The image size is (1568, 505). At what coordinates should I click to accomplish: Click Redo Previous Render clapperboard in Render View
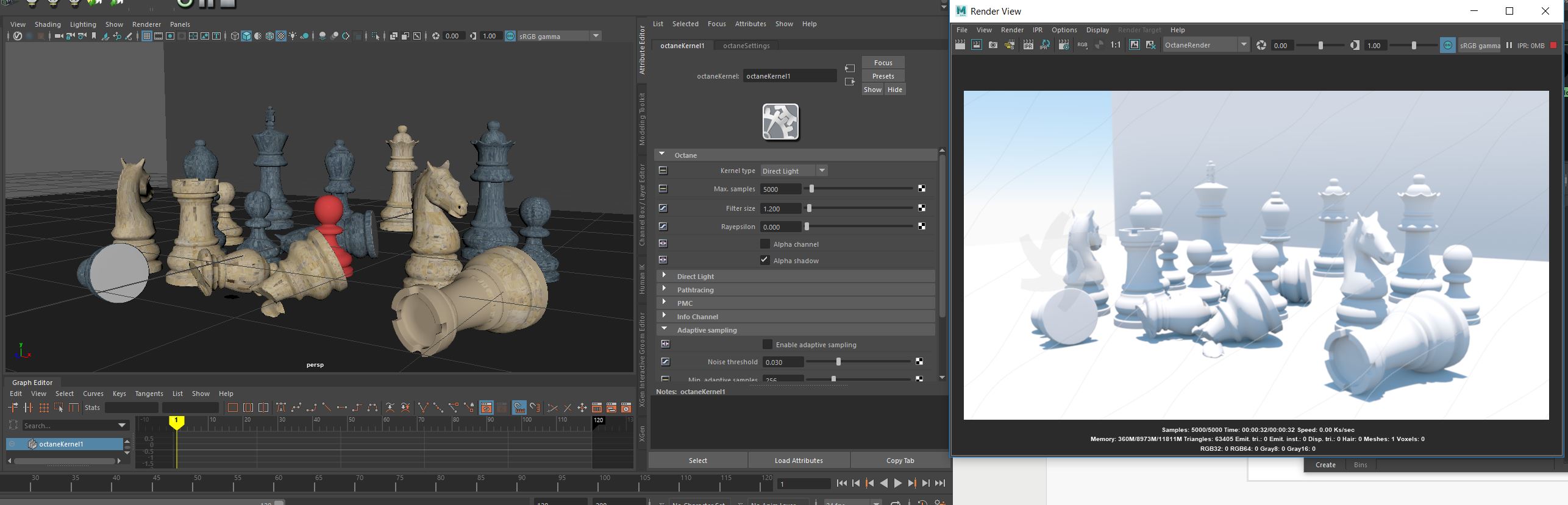coord(960,45)
